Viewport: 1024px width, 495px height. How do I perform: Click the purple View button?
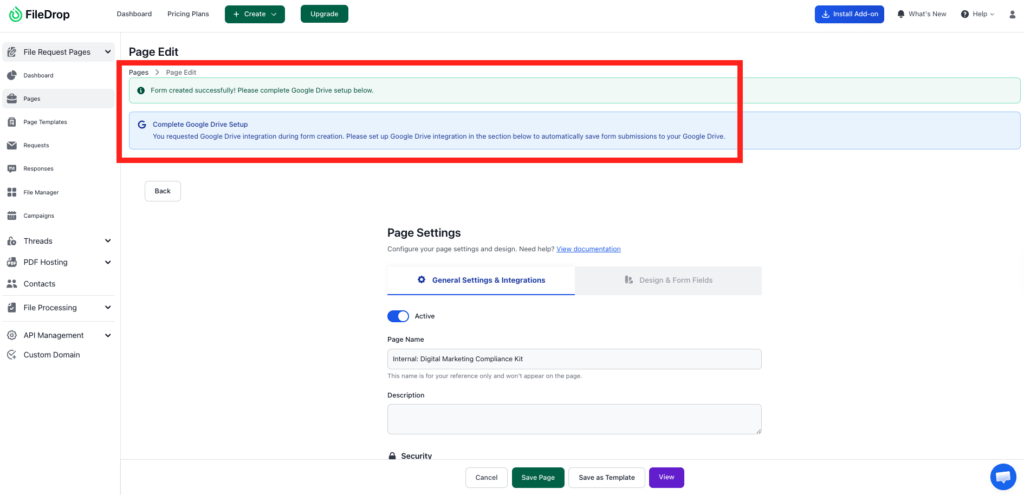666,477
